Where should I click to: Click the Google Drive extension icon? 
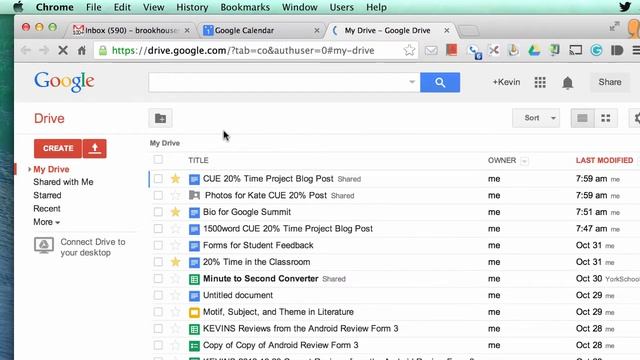click(534, 50)
